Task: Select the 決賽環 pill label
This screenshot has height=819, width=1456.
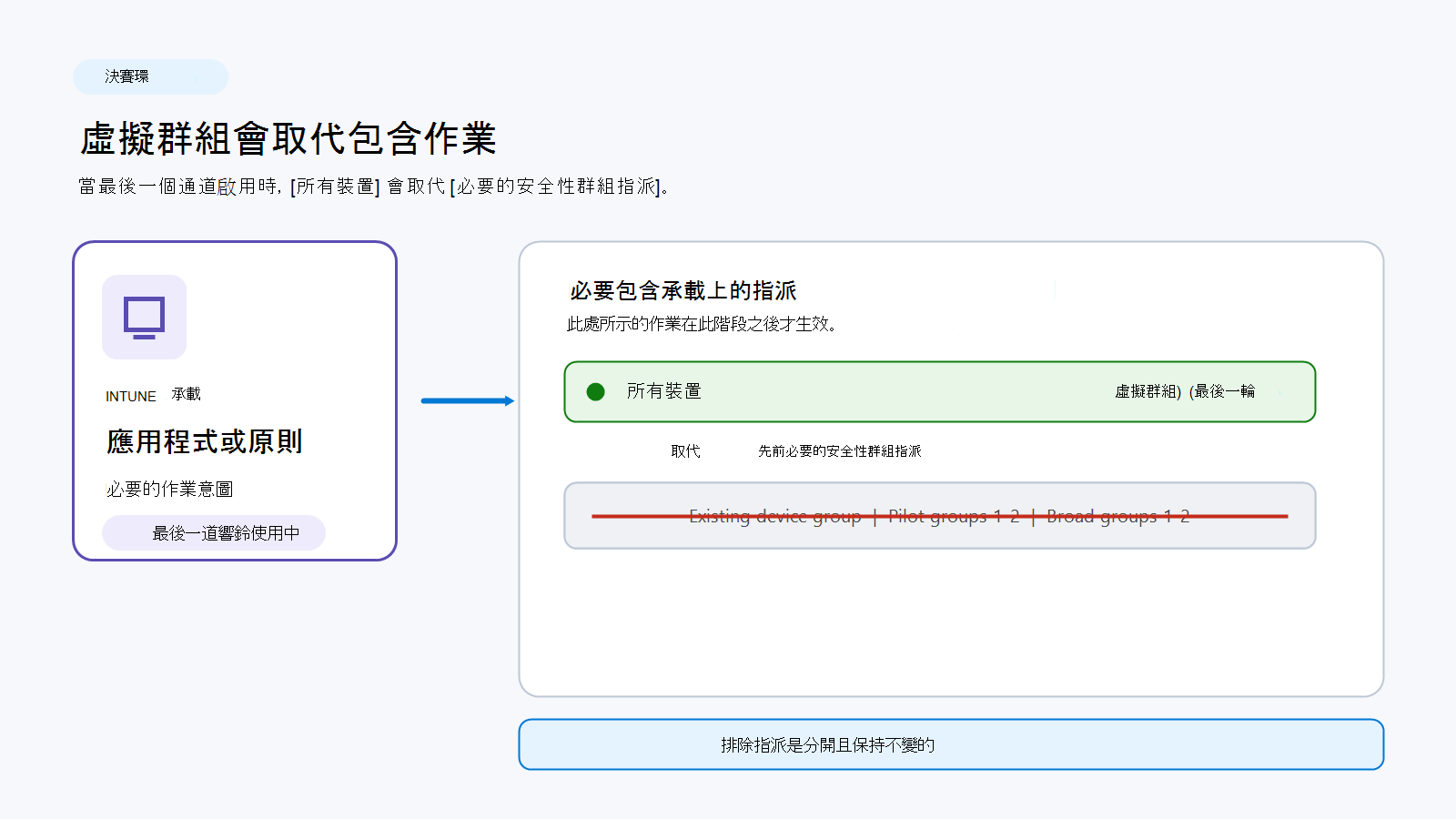Action: click(x=150, y=76)
